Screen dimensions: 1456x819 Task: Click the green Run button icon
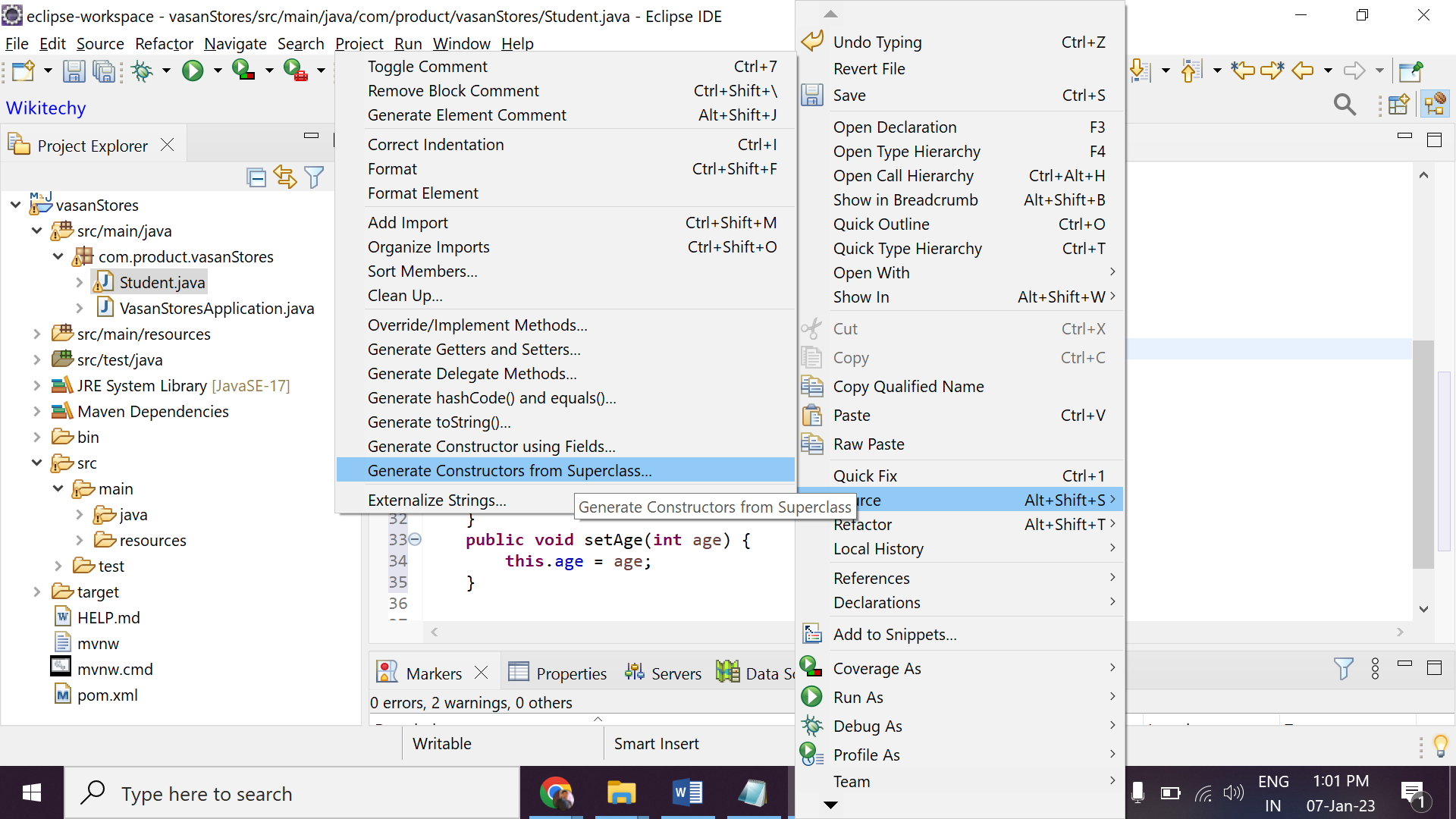(x=193, y=71)
